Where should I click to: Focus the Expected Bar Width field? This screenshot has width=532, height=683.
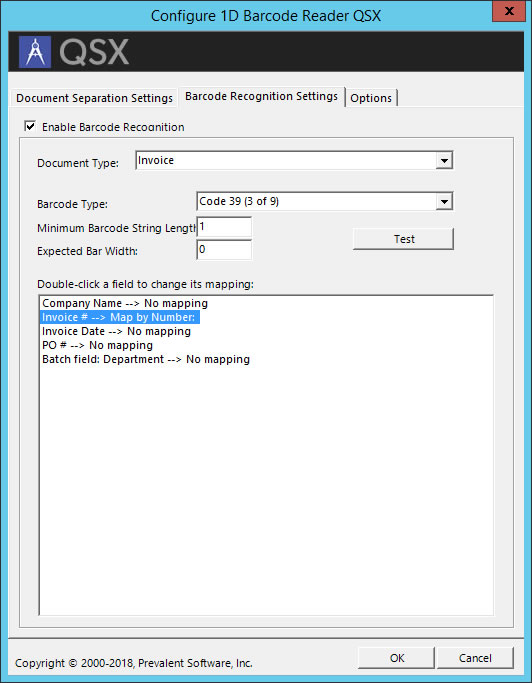pyautogui.click(x=224, y=250)
